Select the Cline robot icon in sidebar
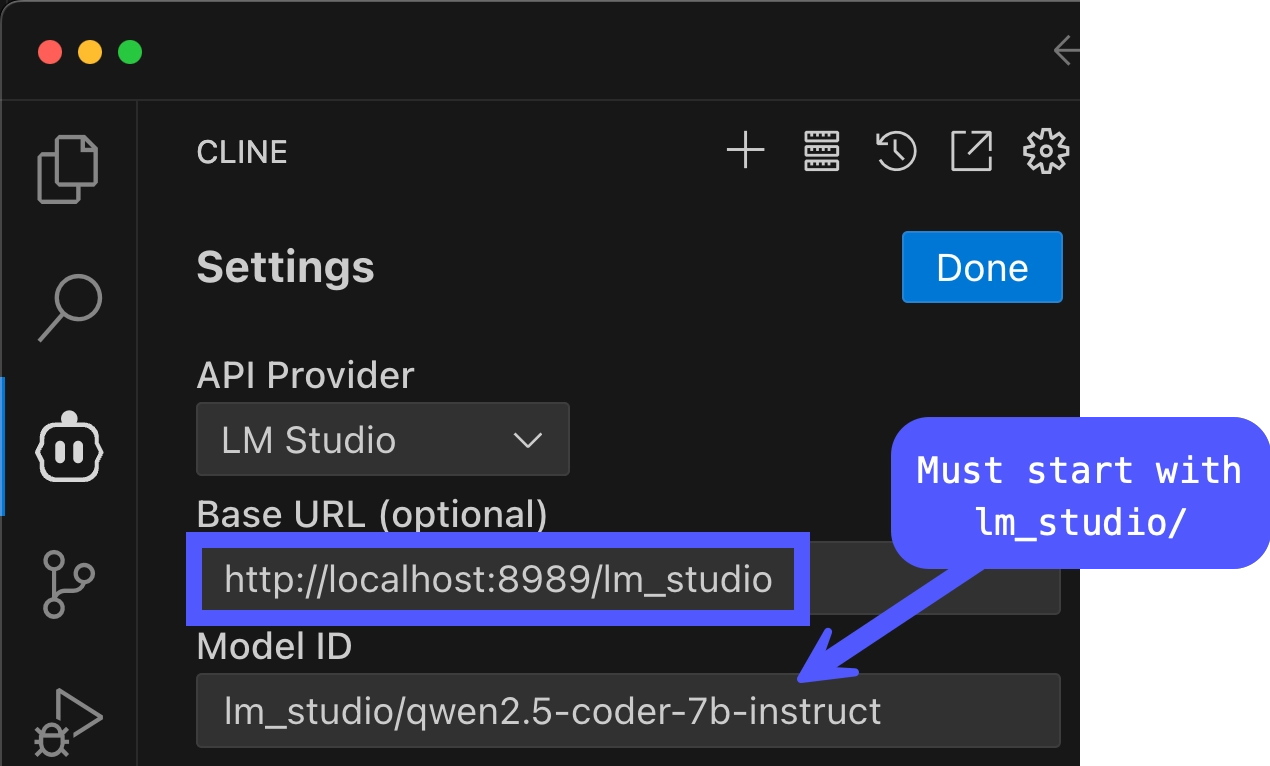 (69, 446)
